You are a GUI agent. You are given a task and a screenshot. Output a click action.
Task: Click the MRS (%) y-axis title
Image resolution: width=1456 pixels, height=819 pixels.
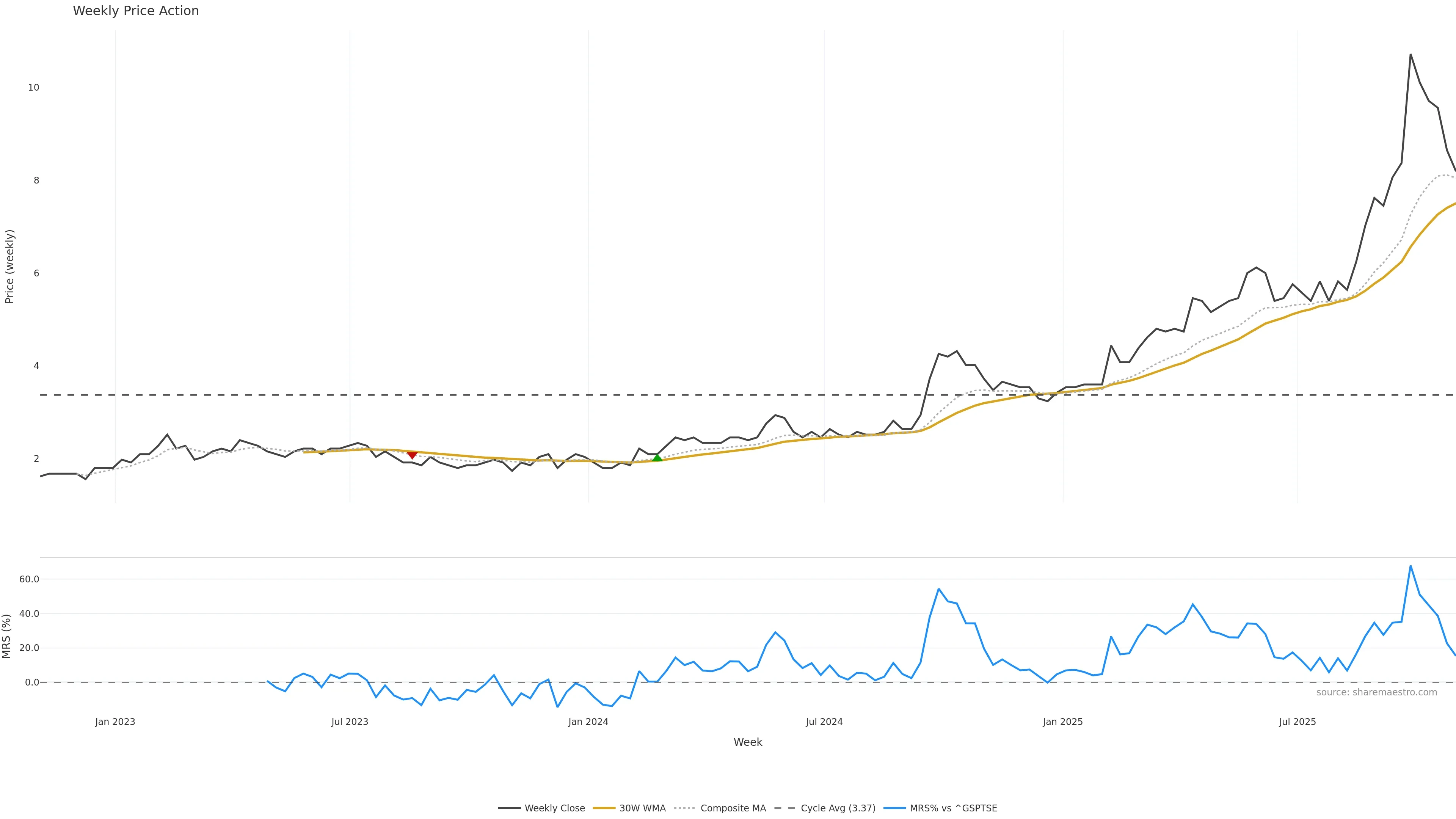point(7,637)
